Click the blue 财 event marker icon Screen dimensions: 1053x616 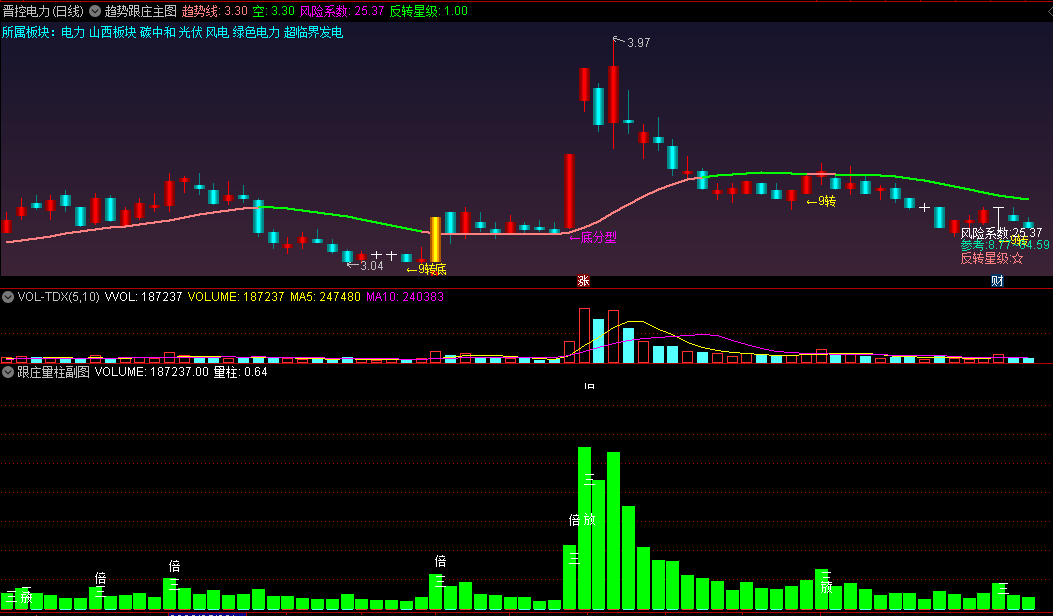tap(997, 281)
